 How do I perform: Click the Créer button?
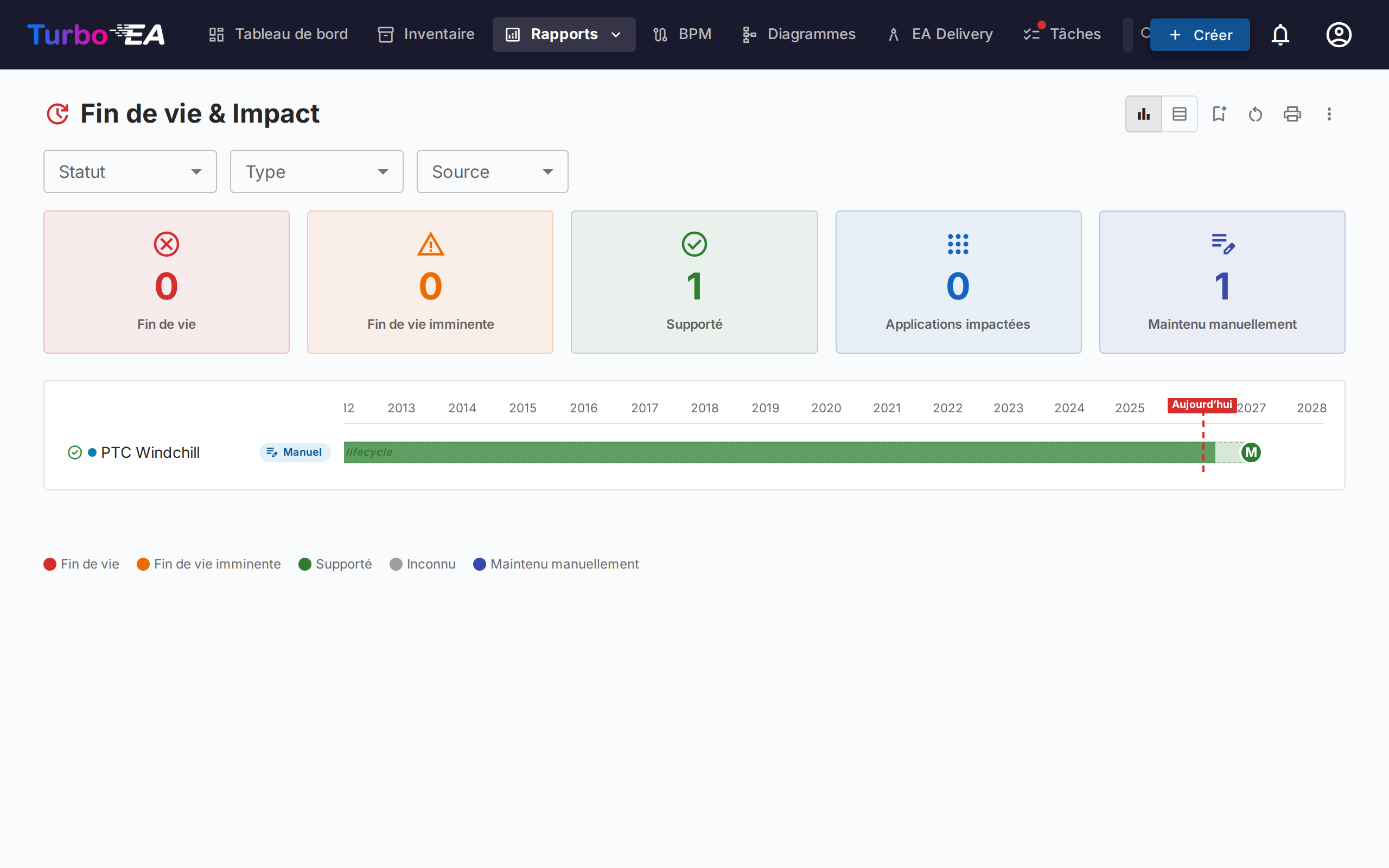(x=1200, y=35)
